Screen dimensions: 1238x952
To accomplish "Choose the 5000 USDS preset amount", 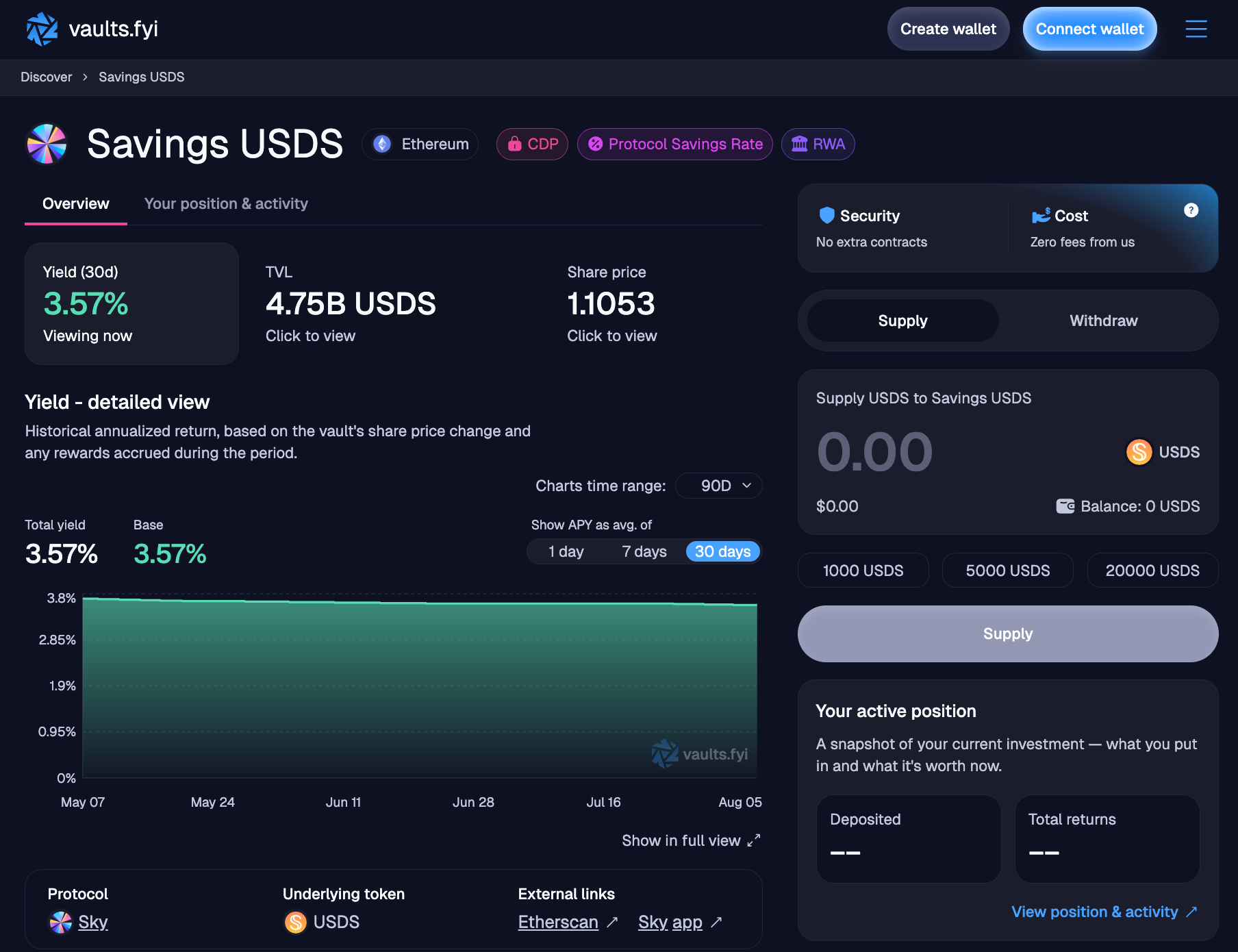I will click(x=1007, y=571).
